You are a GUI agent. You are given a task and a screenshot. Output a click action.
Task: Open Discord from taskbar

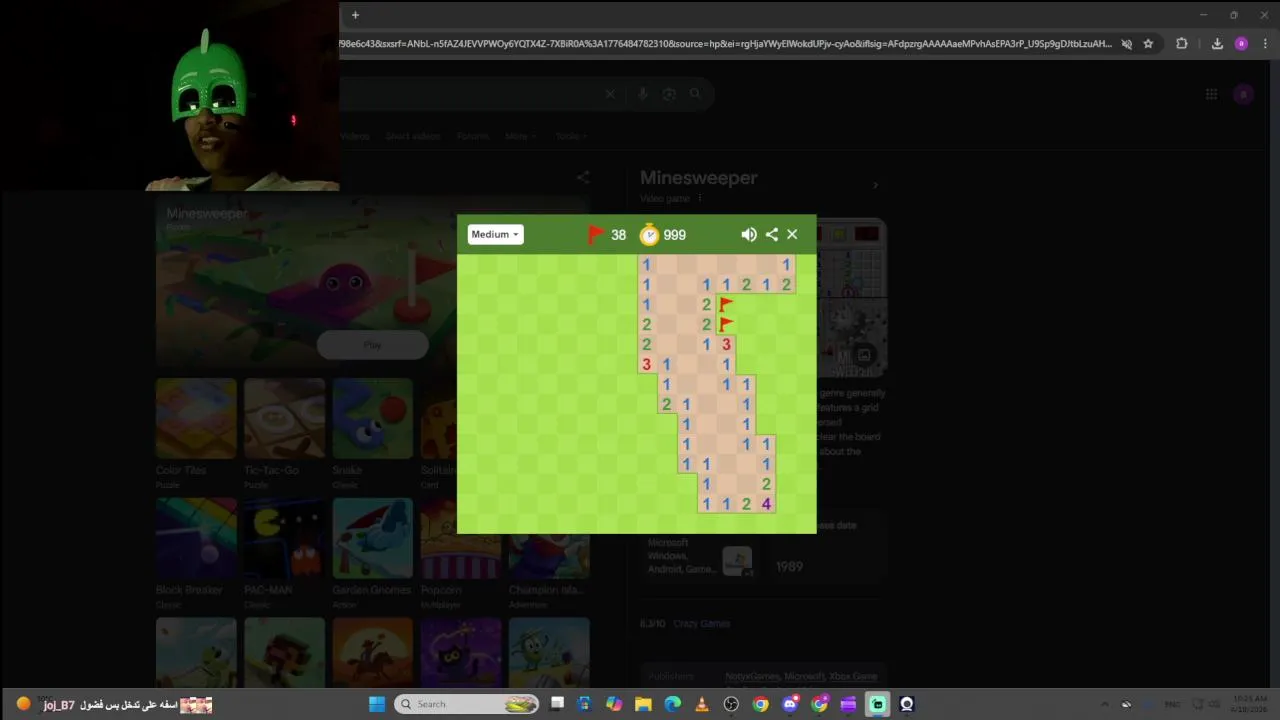click(x=790, y=704)
